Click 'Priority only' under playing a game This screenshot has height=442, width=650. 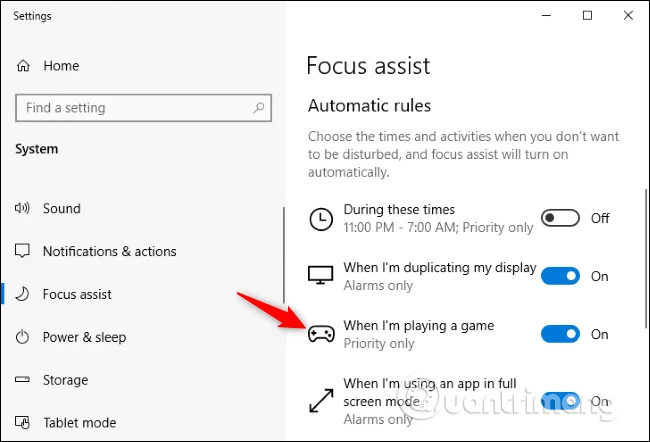(379, 343)
